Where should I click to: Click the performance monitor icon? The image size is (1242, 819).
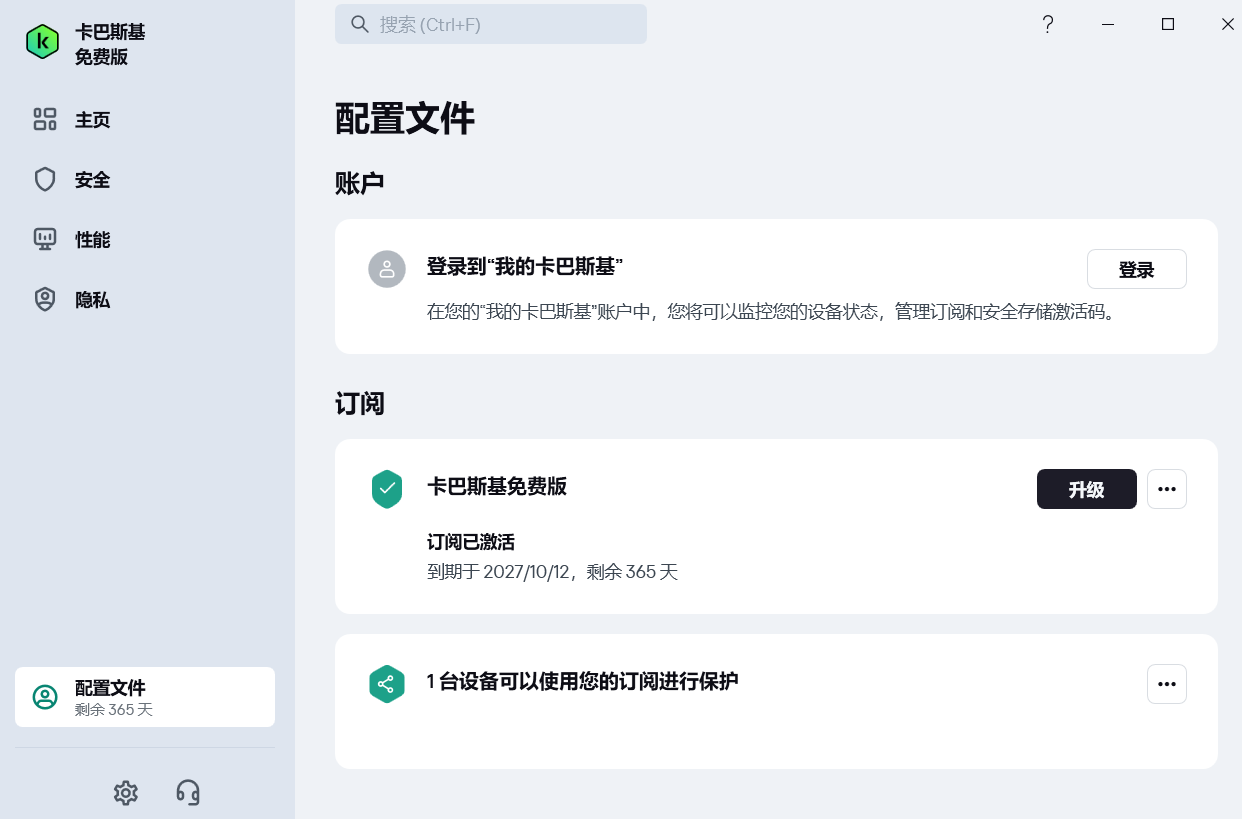pyautogui.click(x=45, y=240)
